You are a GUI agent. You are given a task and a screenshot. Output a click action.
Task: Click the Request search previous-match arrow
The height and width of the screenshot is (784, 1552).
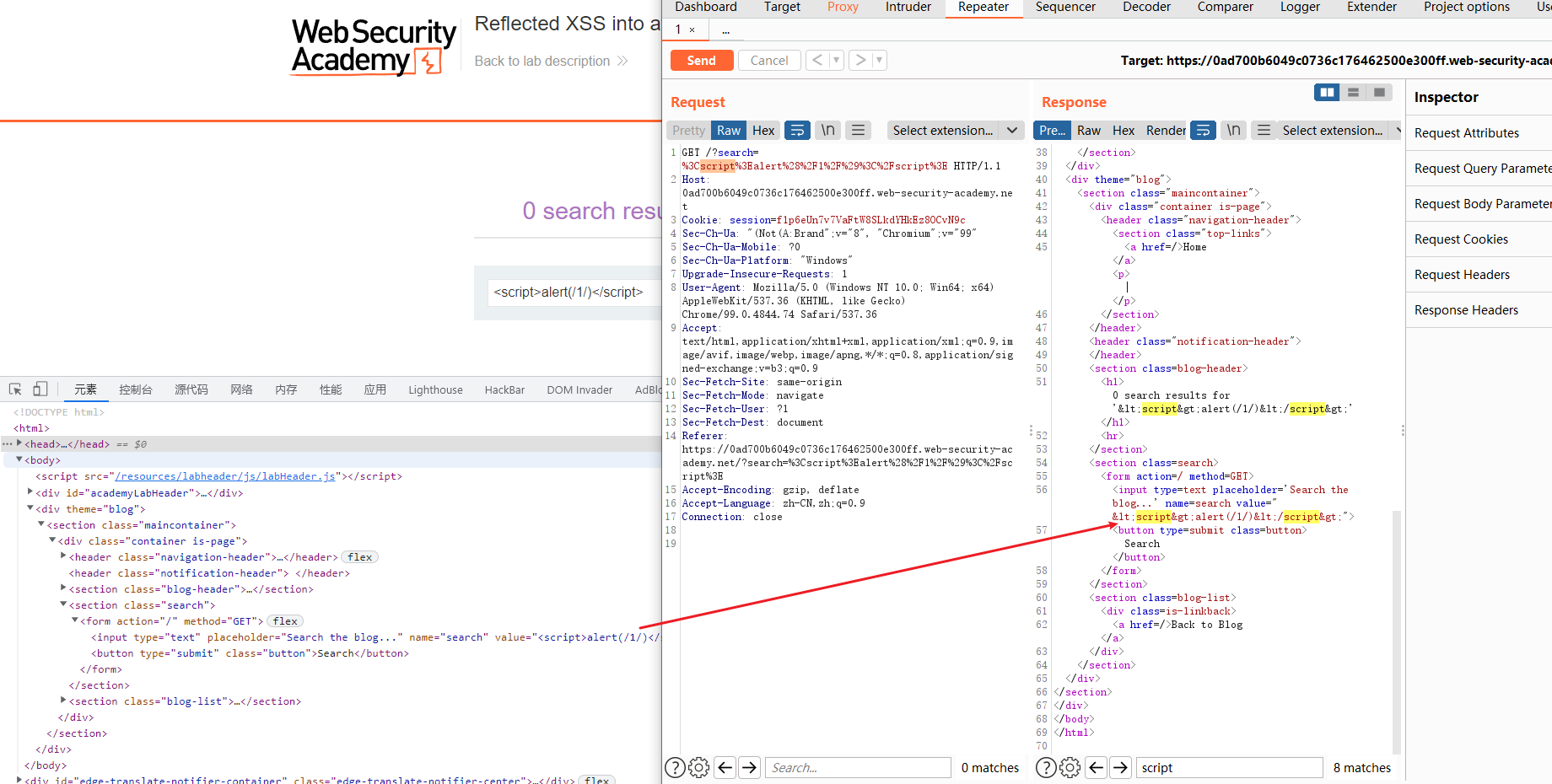click(x=725, y=767)
